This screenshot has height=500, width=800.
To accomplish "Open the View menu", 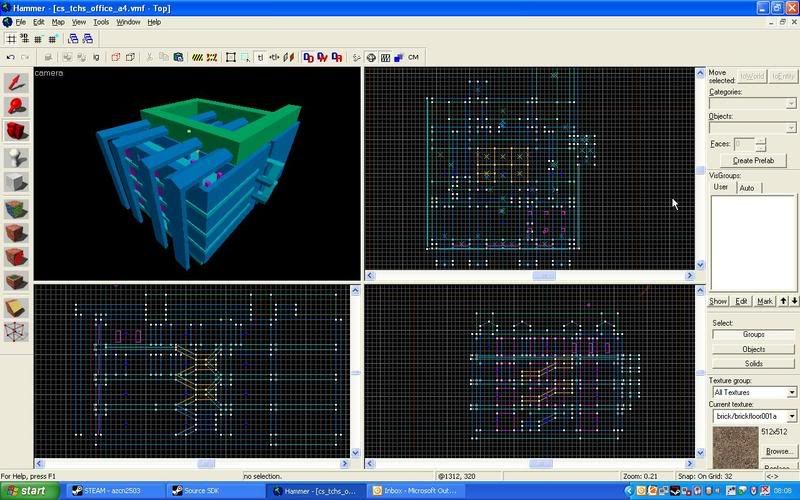I will tap(79, 22).
